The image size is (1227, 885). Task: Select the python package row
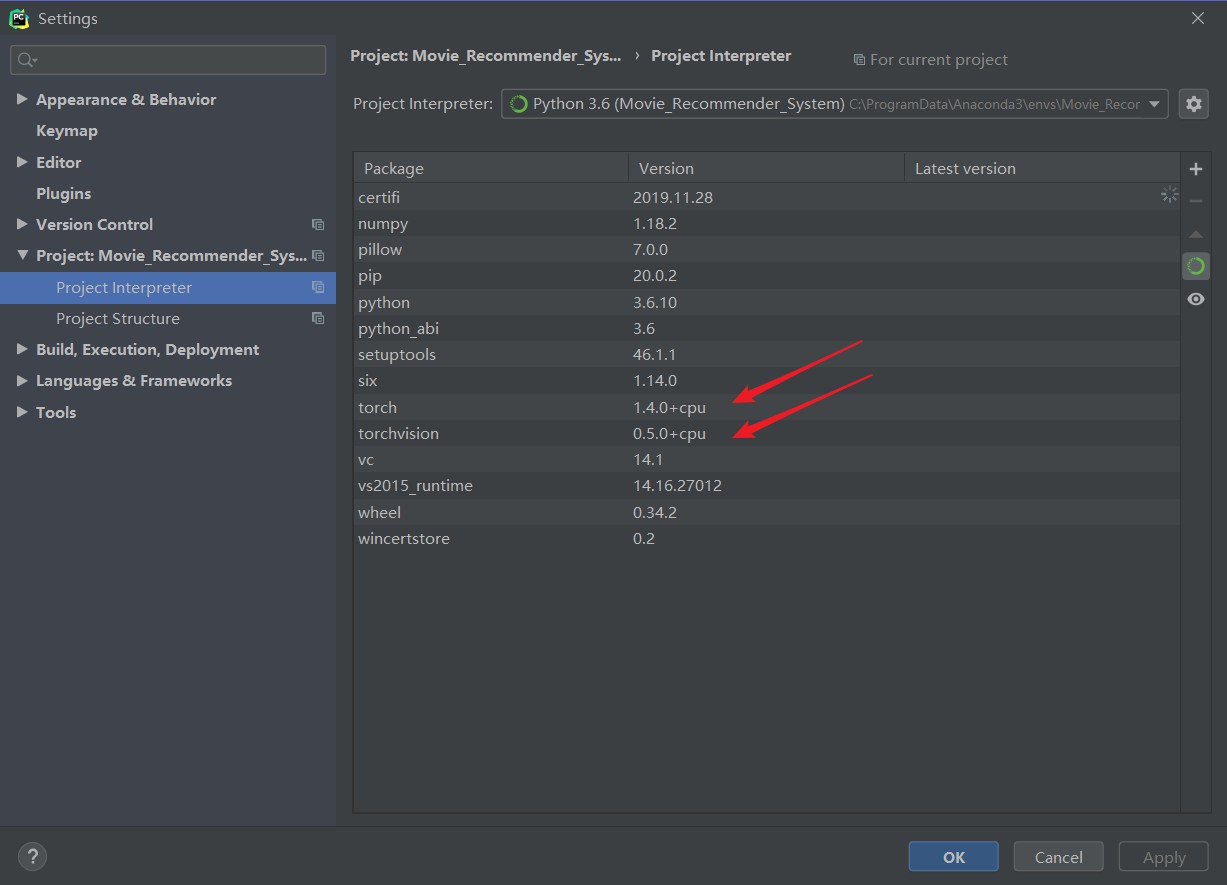[767, 302]
